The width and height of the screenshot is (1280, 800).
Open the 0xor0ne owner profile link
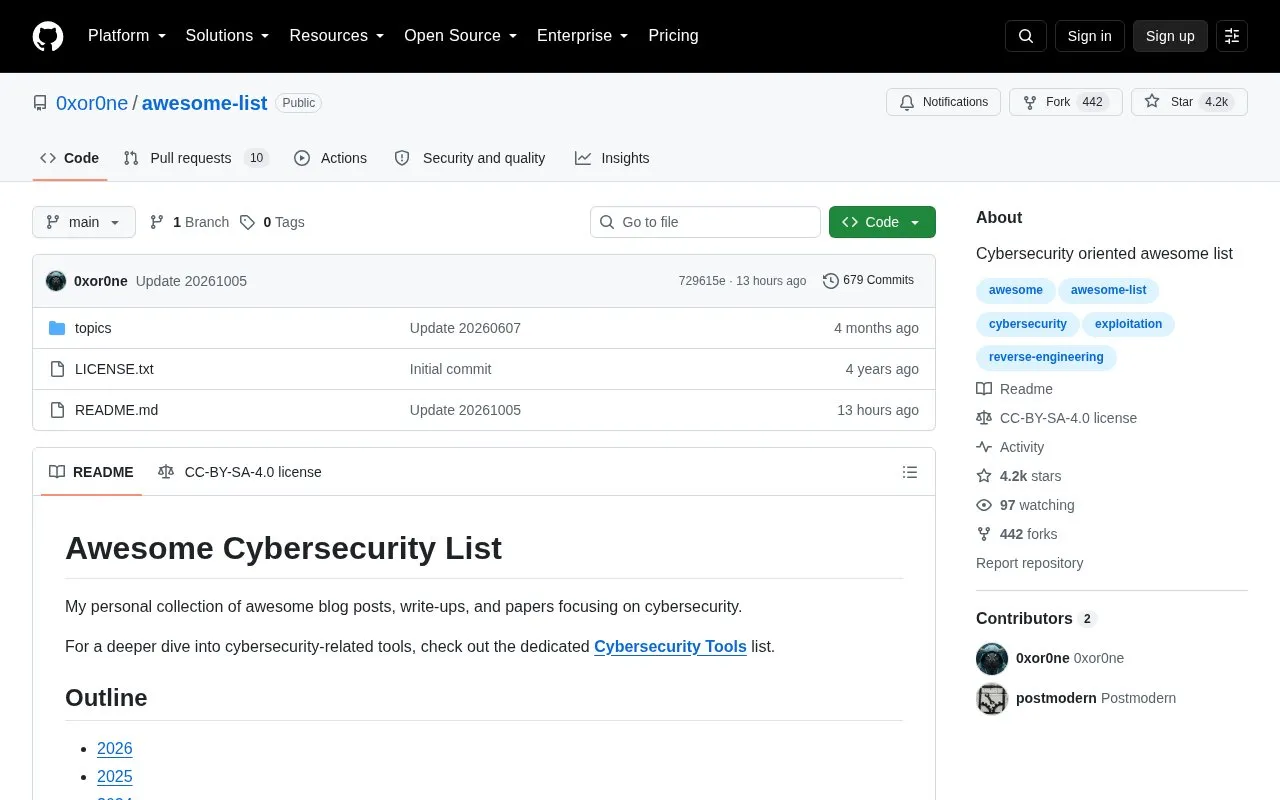pos(92,103)
